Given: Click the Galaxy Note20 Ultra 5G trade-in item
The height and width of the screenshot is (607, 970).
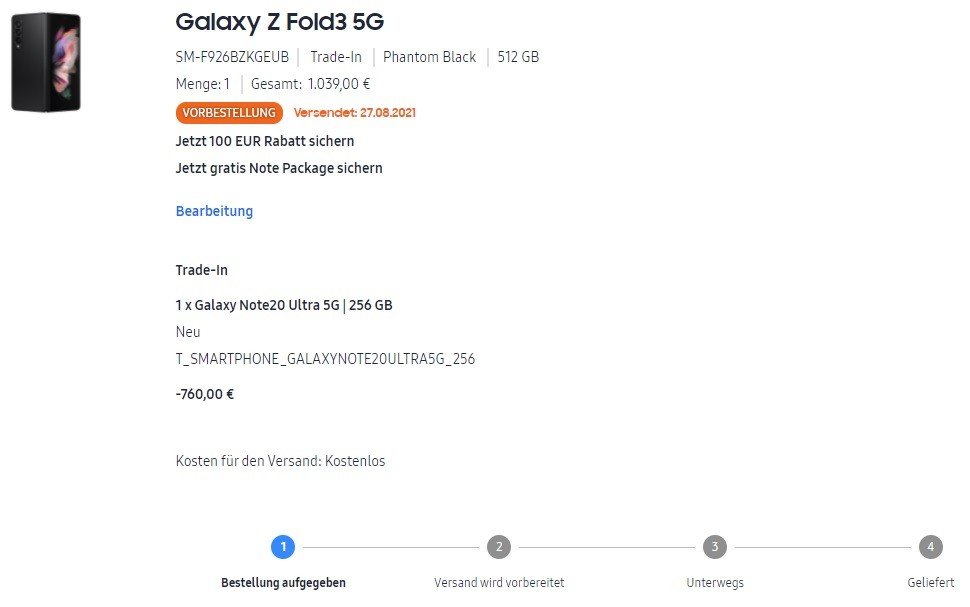Looking at the screenshot, I should [x=284, y=305].
